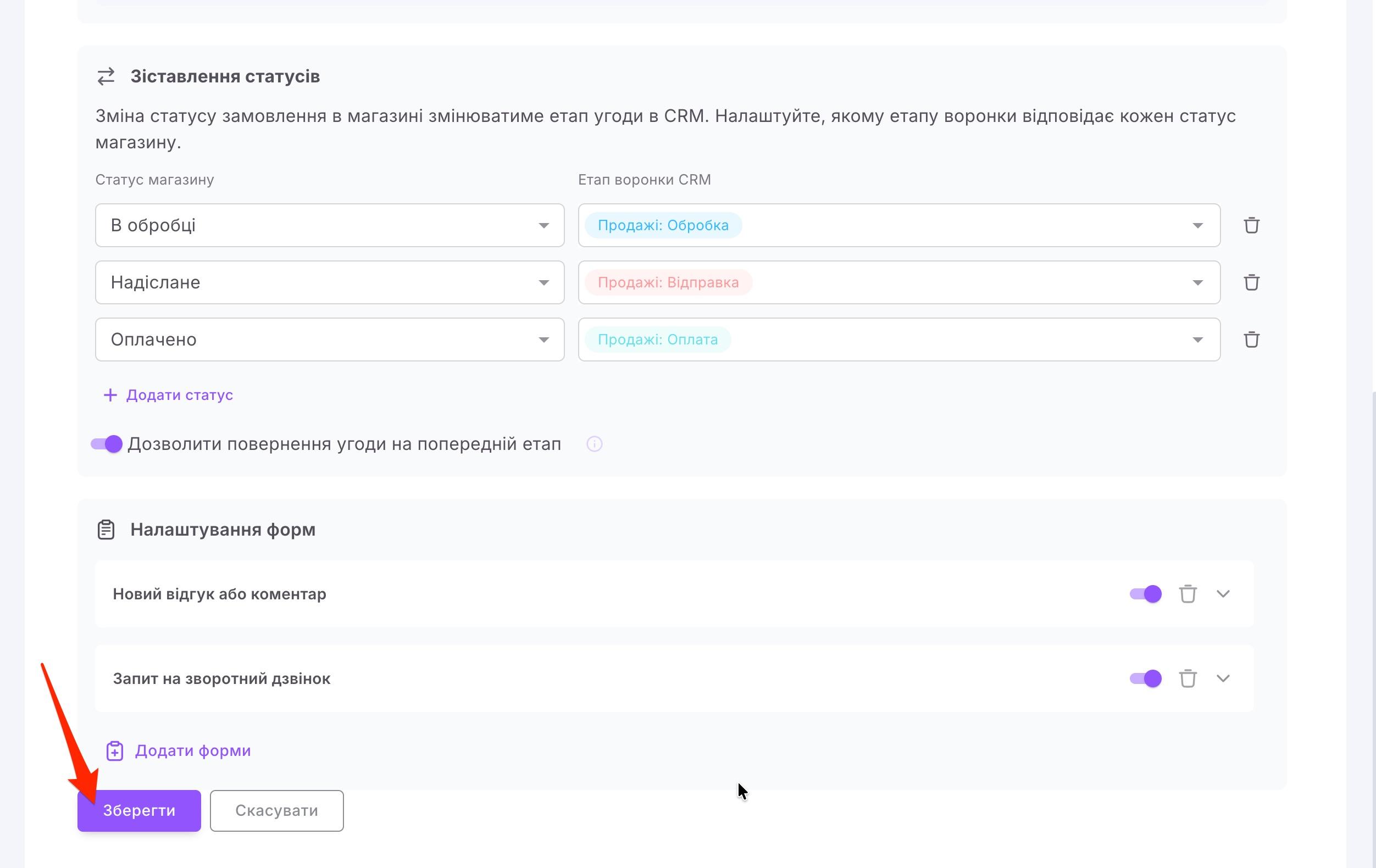Click the page vertical scrollbar
This screenshot has height=868, width=1376.
click(1373, 628)
